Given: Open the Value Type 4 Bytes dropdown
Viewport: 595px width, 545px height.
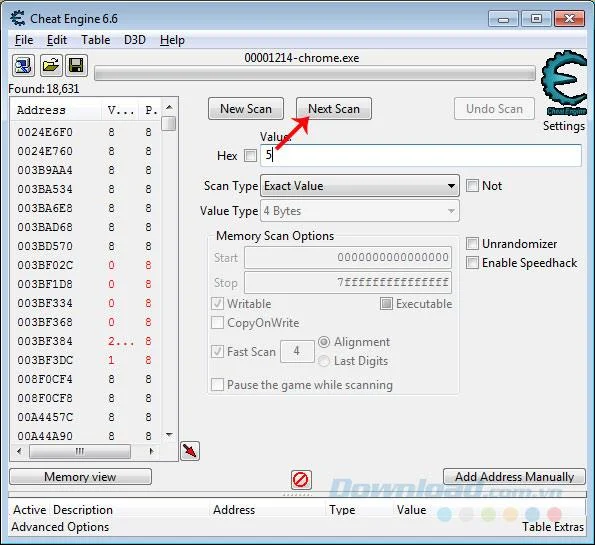Looking at the screenshot, I should (x=360, y=211).
